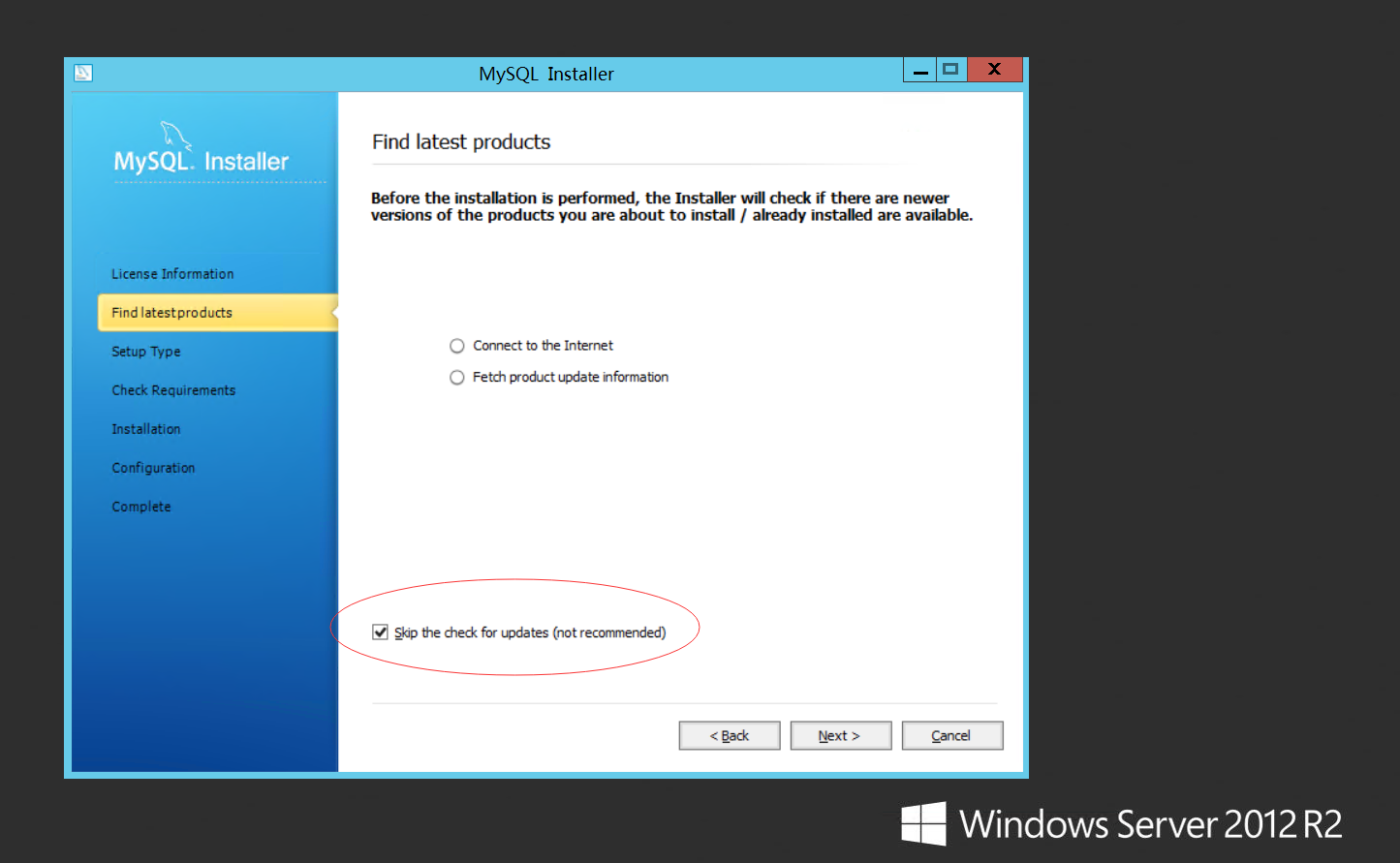1400x863 pixels.
Task: Open the Check Requirements step
Action: (173, 390)
